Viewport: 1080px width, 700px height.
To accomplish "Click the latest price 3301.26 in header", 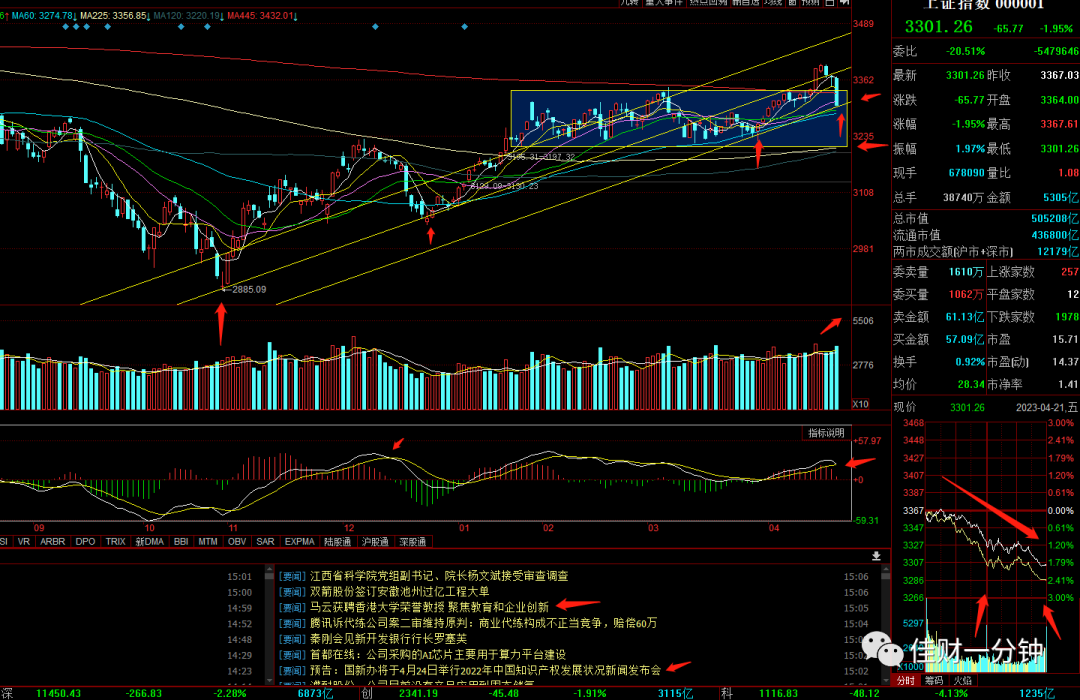I will [938, 27].
